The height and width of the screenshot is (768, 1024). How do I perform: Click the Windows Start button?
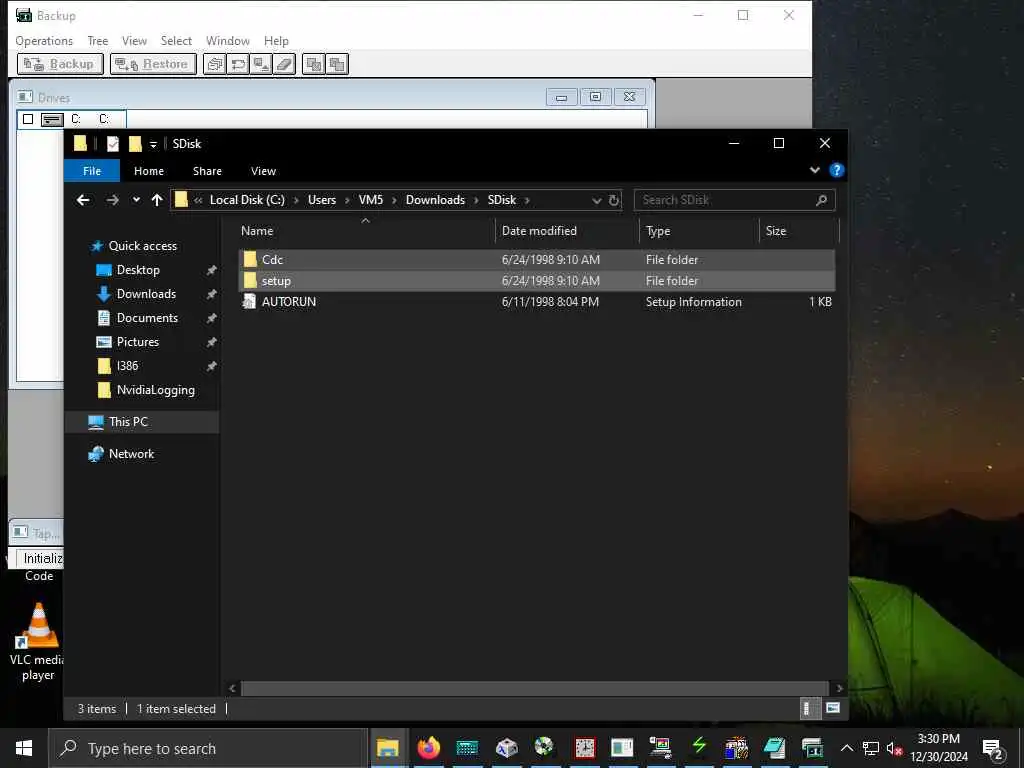(24, 748)
